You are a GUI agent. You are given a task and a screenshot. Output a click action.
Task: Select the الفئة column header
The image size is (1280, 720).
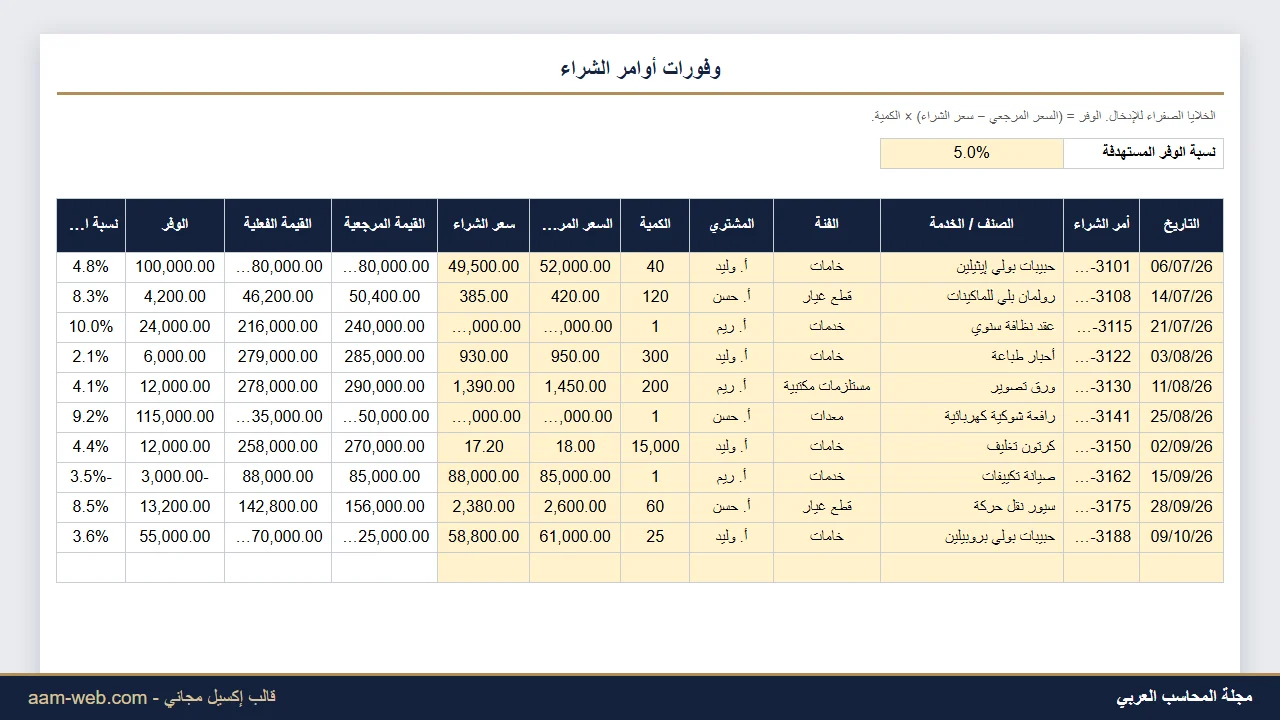pyautogui.click(x=826, y=225)
